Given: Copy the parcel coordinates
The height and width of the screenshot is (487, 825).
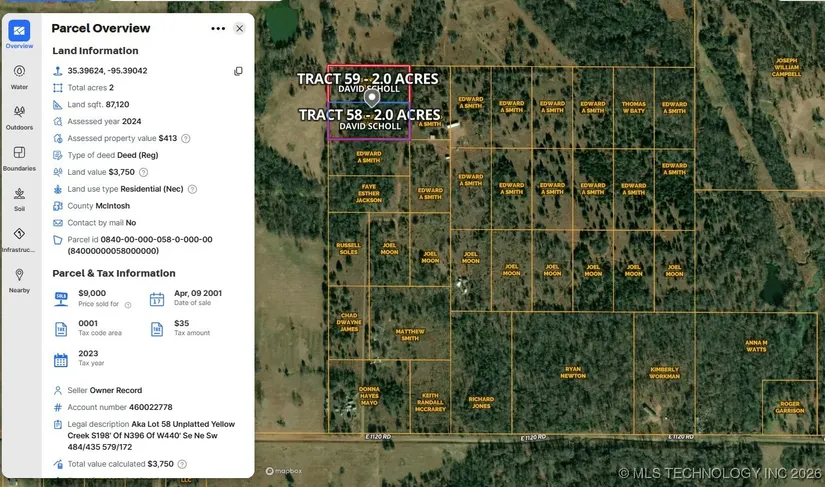Looking at the screenshot, I should tap(238, 71).
